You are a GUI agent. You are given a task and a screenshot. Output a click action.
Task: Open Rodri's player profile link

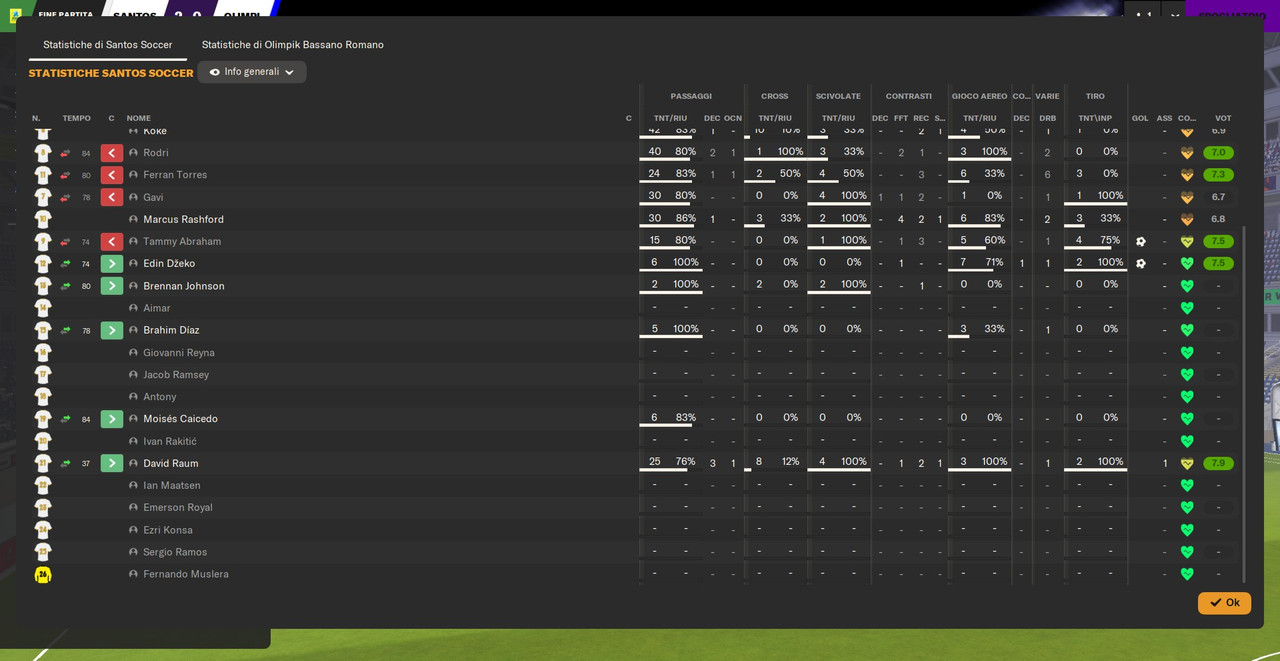tap(156, 153)
